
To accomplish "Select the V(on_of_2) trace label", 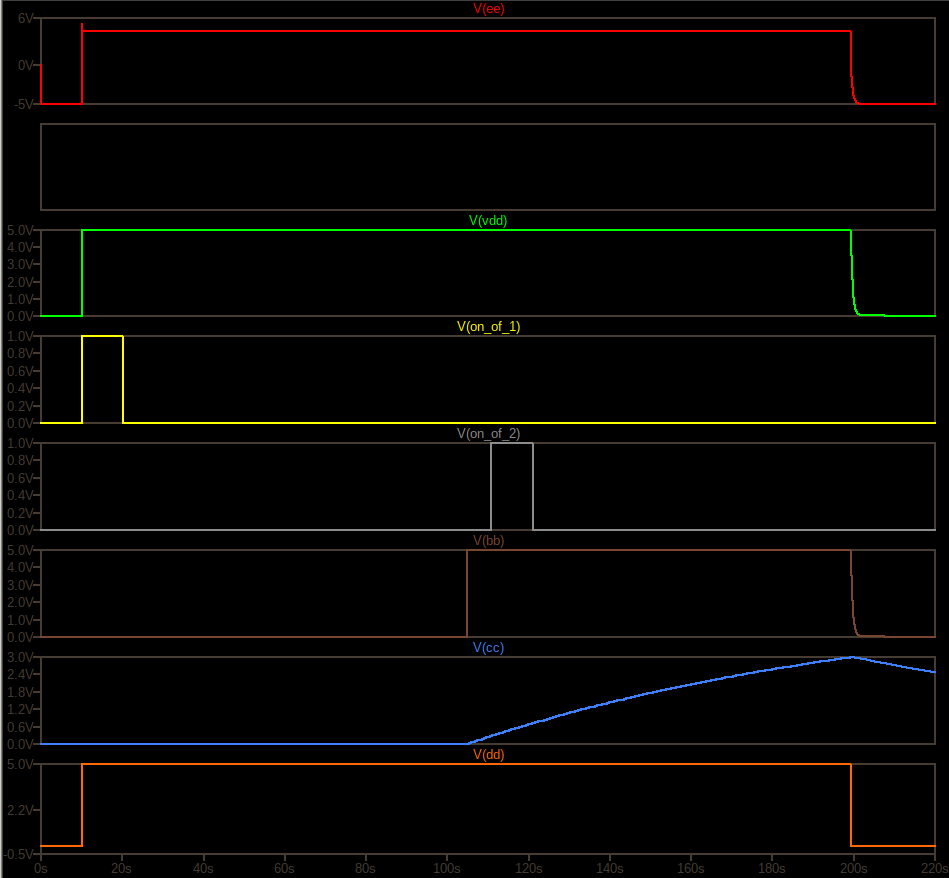I will [x=488, y=433].
